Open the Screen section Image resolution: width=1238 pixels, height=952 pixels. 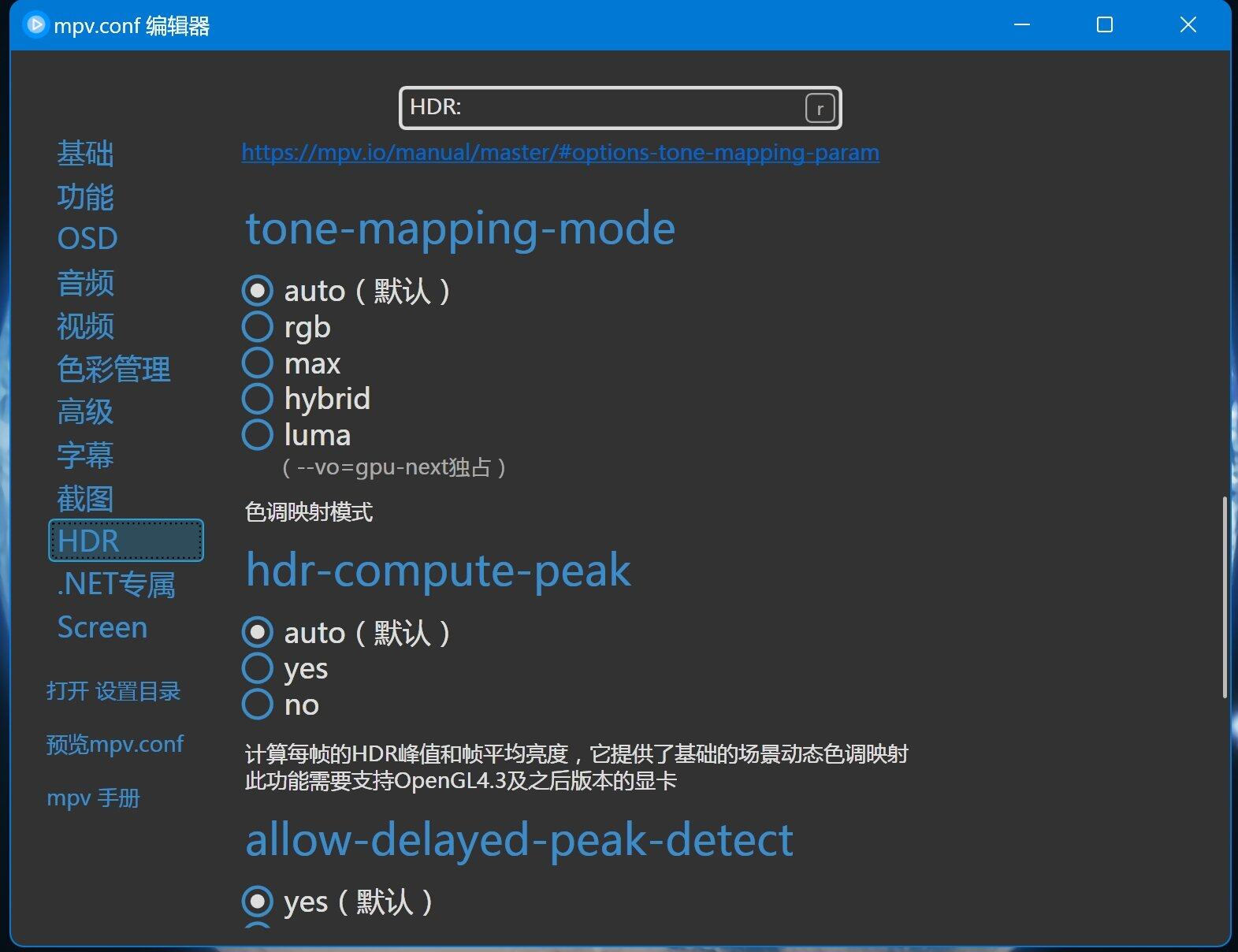pos(102,627)
